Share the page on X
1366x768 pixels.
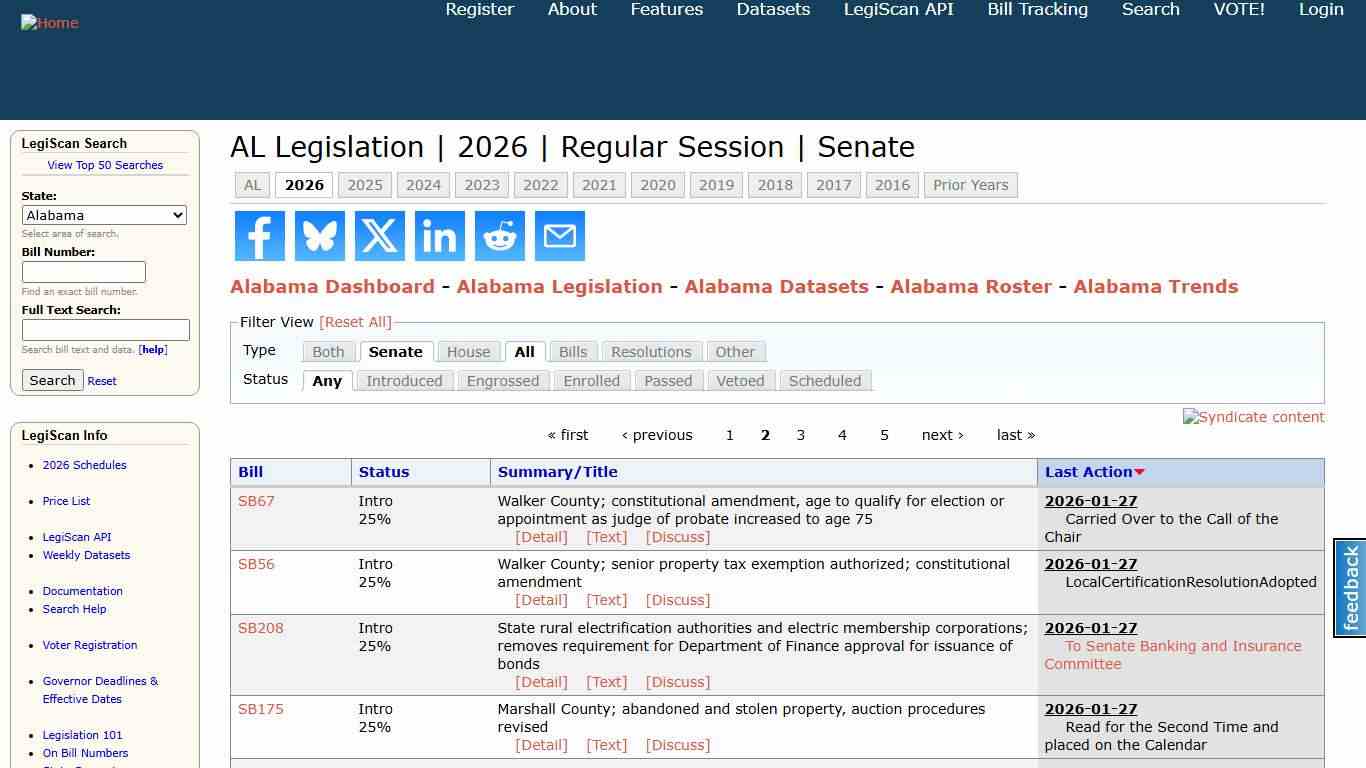click(379, 236)
